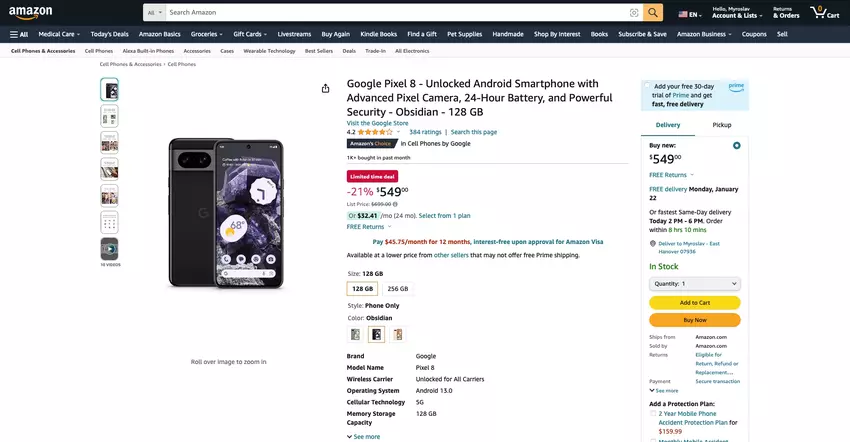This screenshot has height=442, width=850.
Task: Play the product videos thumbnail
Action: click(x=109, y=249)
